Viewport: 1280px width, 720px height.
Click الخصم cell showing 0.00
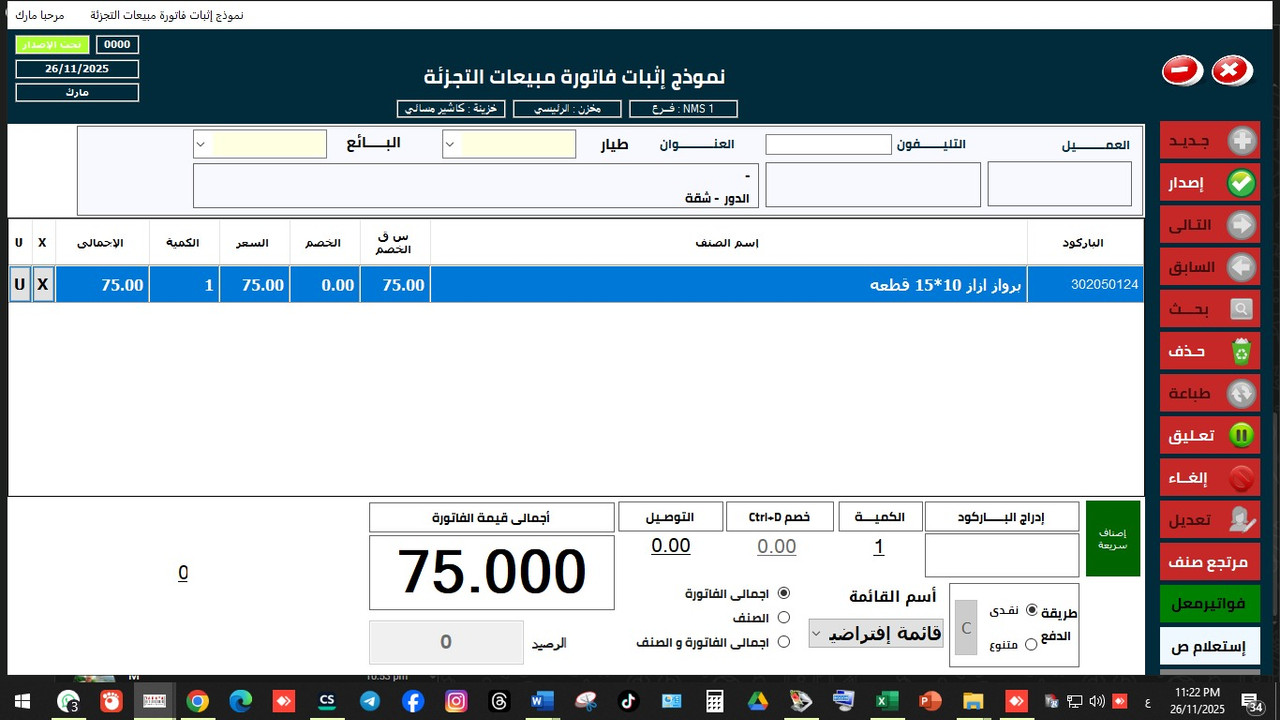click(325, 285)
